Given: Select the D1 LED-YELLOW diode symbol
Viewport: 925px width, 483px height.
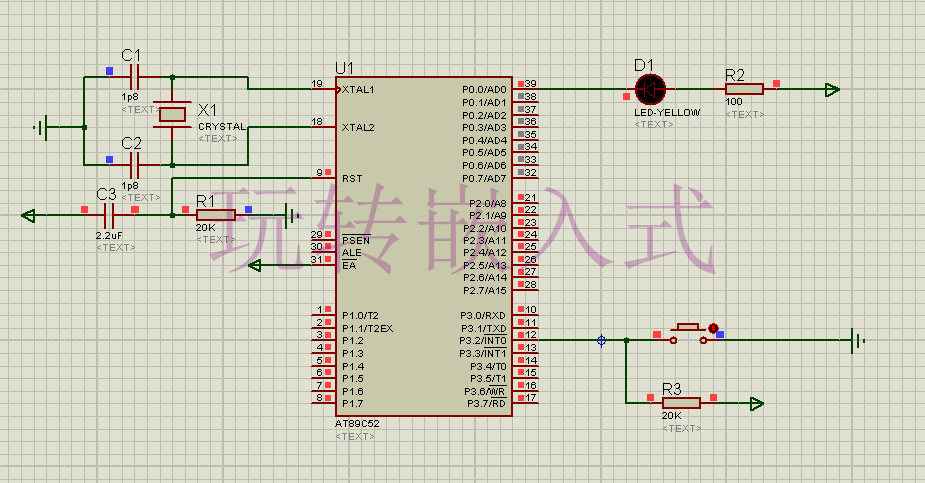Looking at the screenshot, I should pyautogui.click(x=650, y=90).
